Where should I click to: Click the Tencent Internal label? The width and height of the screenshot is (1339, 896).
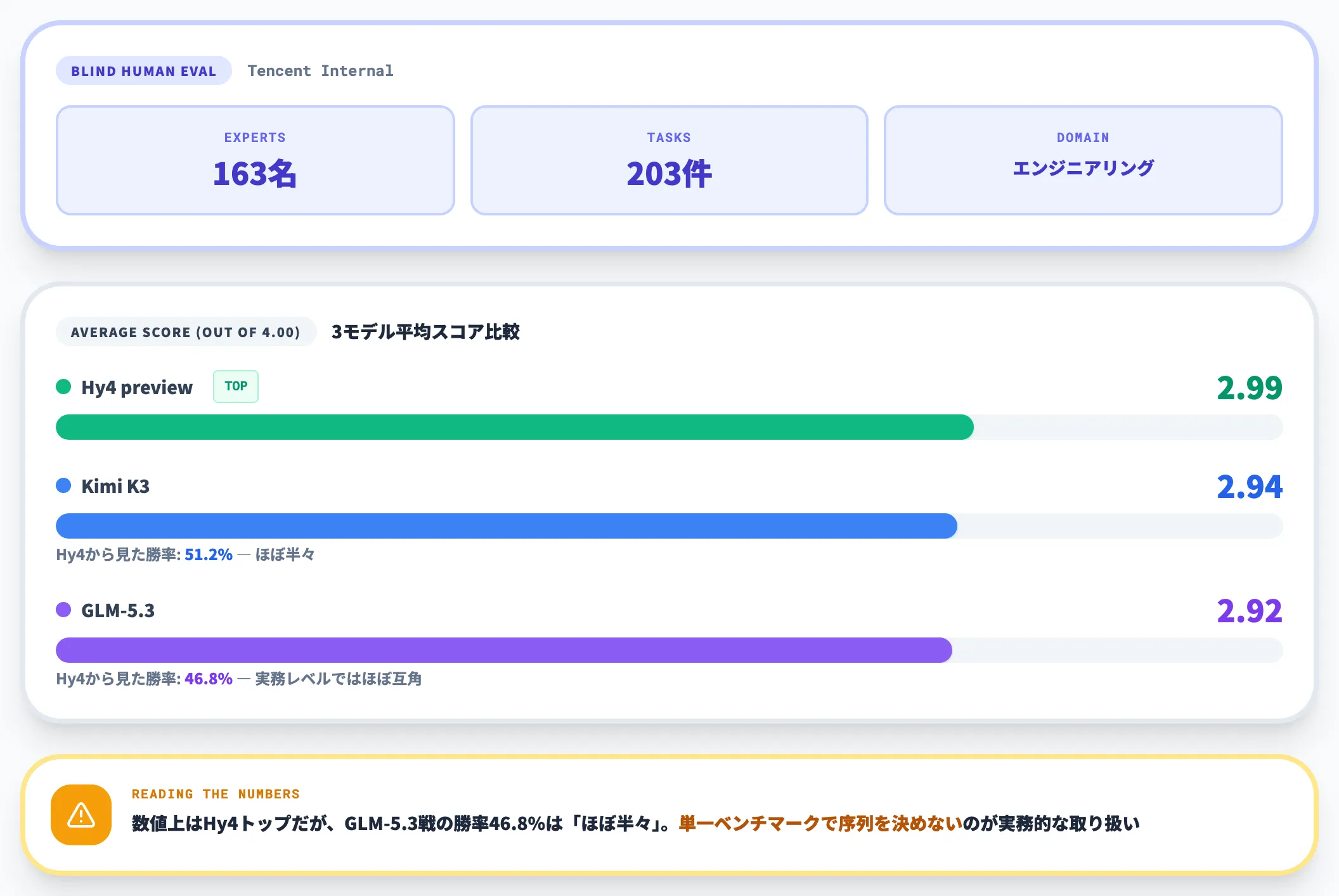coord(320,71)
